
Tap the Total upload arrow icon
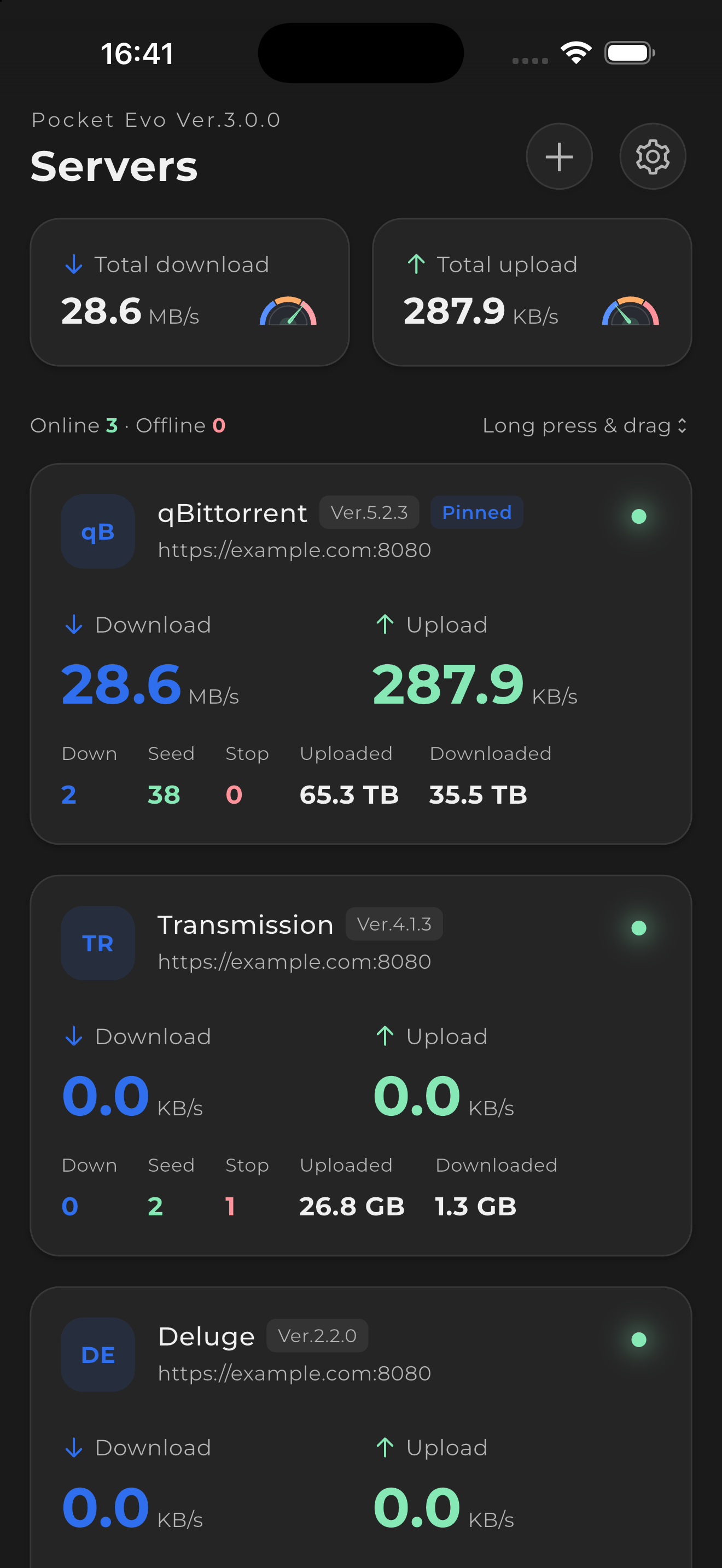point(416,265)
